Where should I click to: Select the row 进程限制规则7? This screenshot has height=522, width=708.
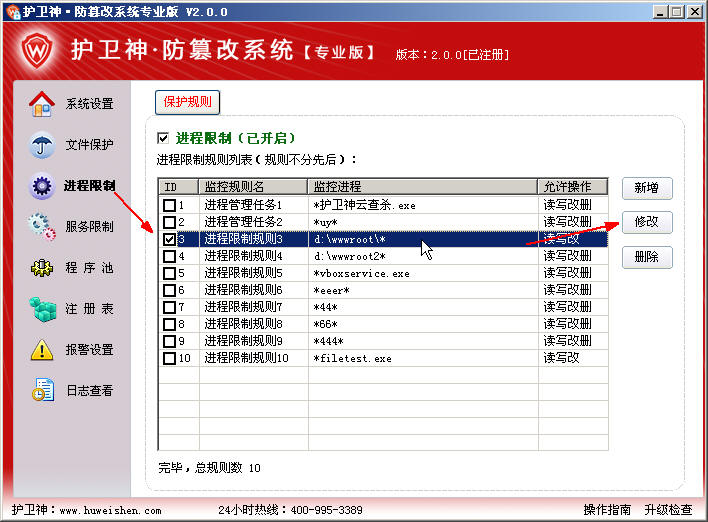[383, 308]
